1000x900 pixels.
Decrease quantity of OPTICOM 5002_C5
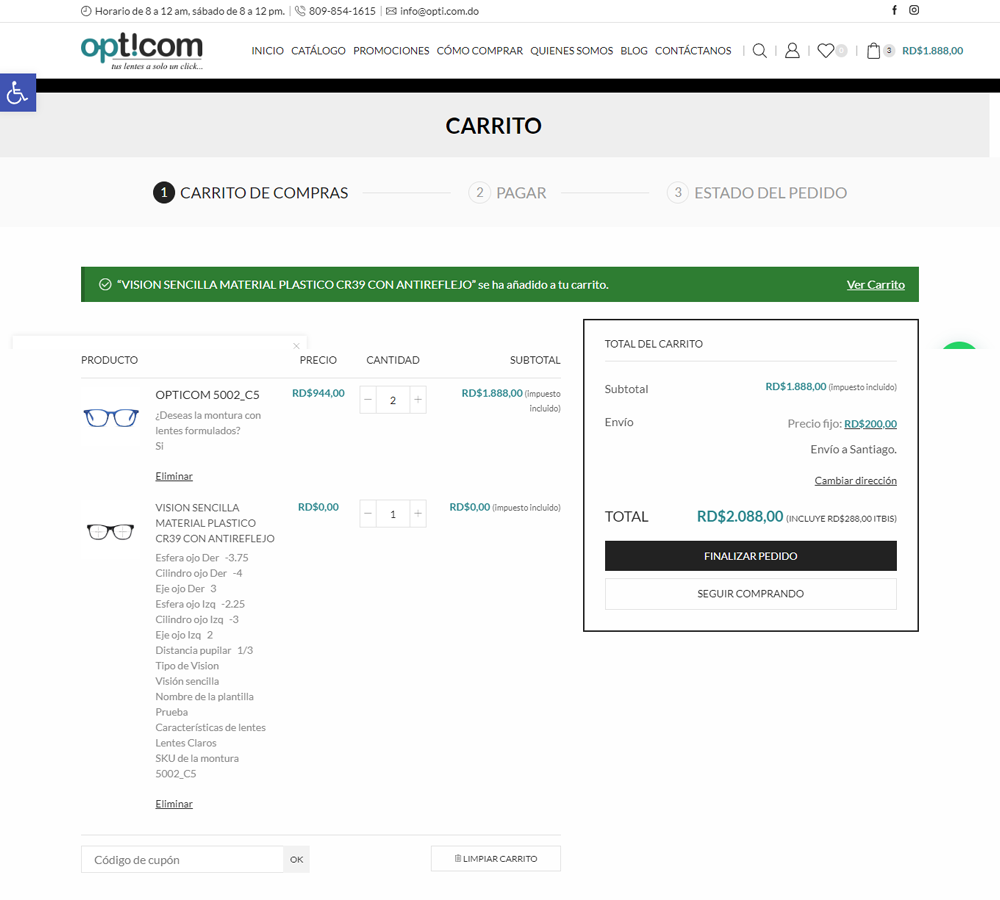point(368,400)
